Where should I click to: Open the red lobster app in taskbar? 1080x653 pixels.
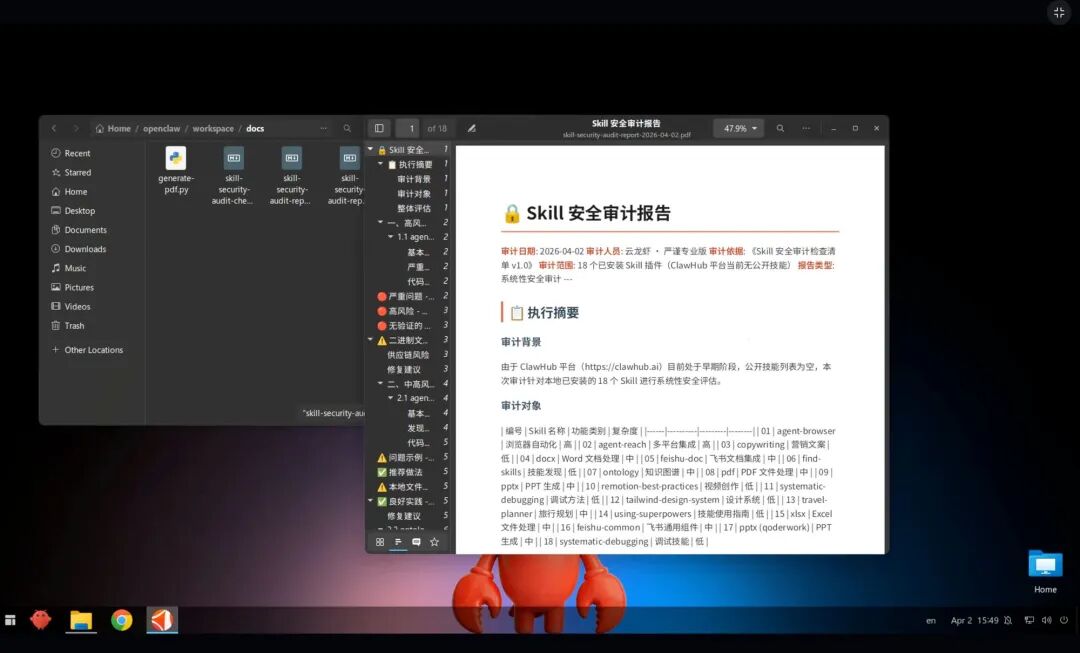tap(41, 620)
